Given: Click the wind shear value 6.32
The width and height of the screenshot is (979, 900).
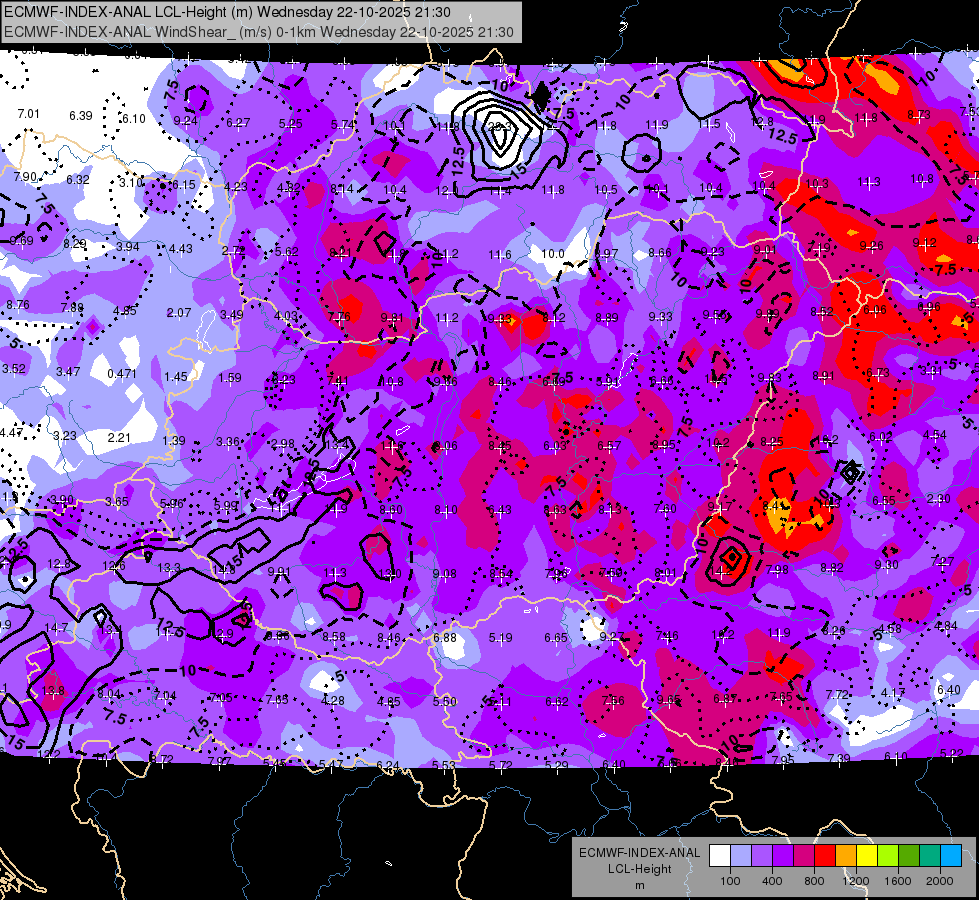Looking at the screenshot, I should pyautogui.click(x=78, y=180).
